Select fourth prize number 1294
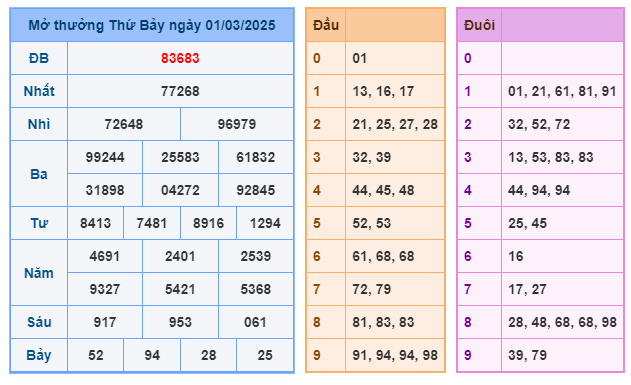 265,223
